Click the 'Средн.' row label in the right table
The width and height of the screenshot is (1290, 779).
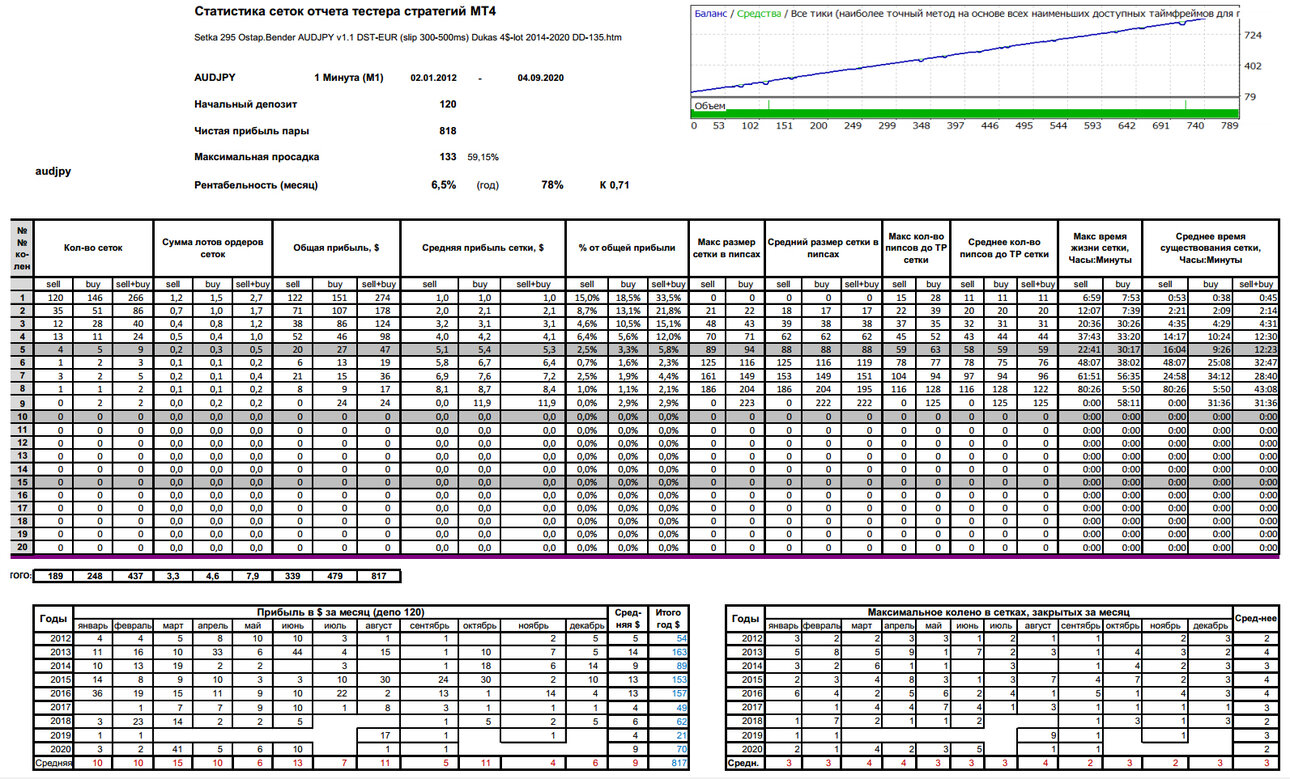coord(743,763)
